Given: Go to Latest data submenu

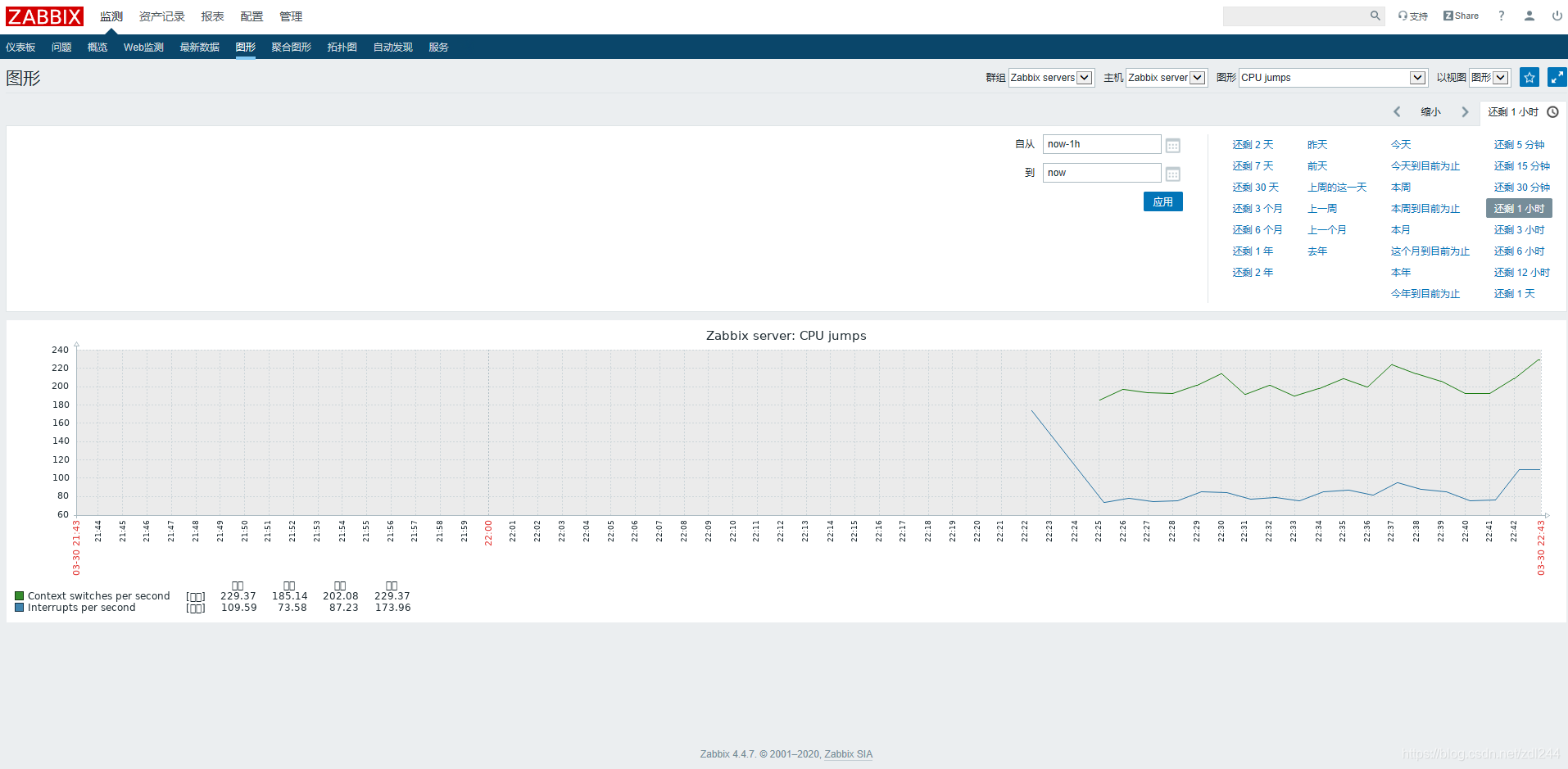Looking at the screenshot, I should 200,47.
